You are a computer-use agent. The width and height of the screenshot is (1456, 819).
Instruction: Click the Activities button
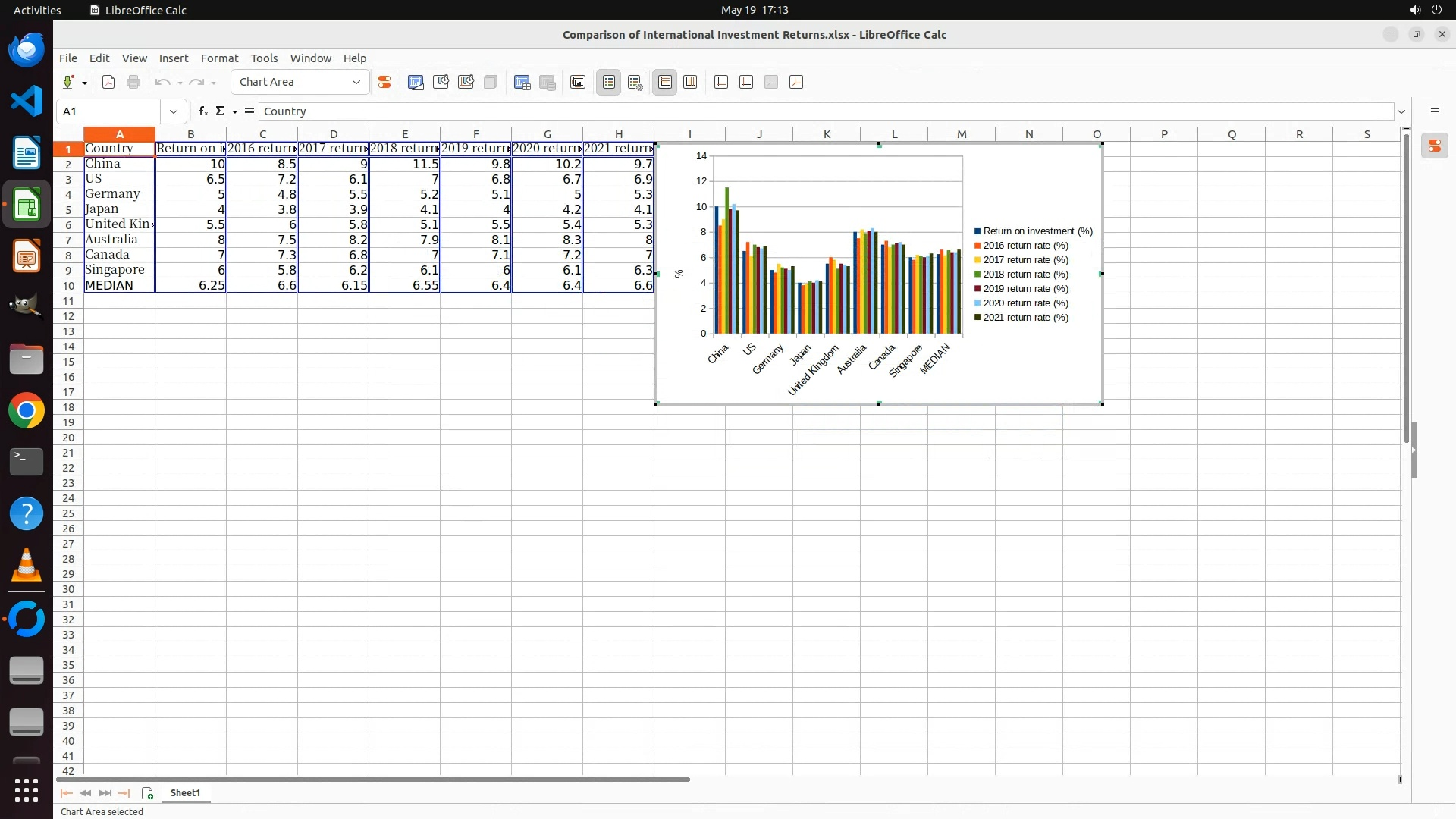click(37, 10)
